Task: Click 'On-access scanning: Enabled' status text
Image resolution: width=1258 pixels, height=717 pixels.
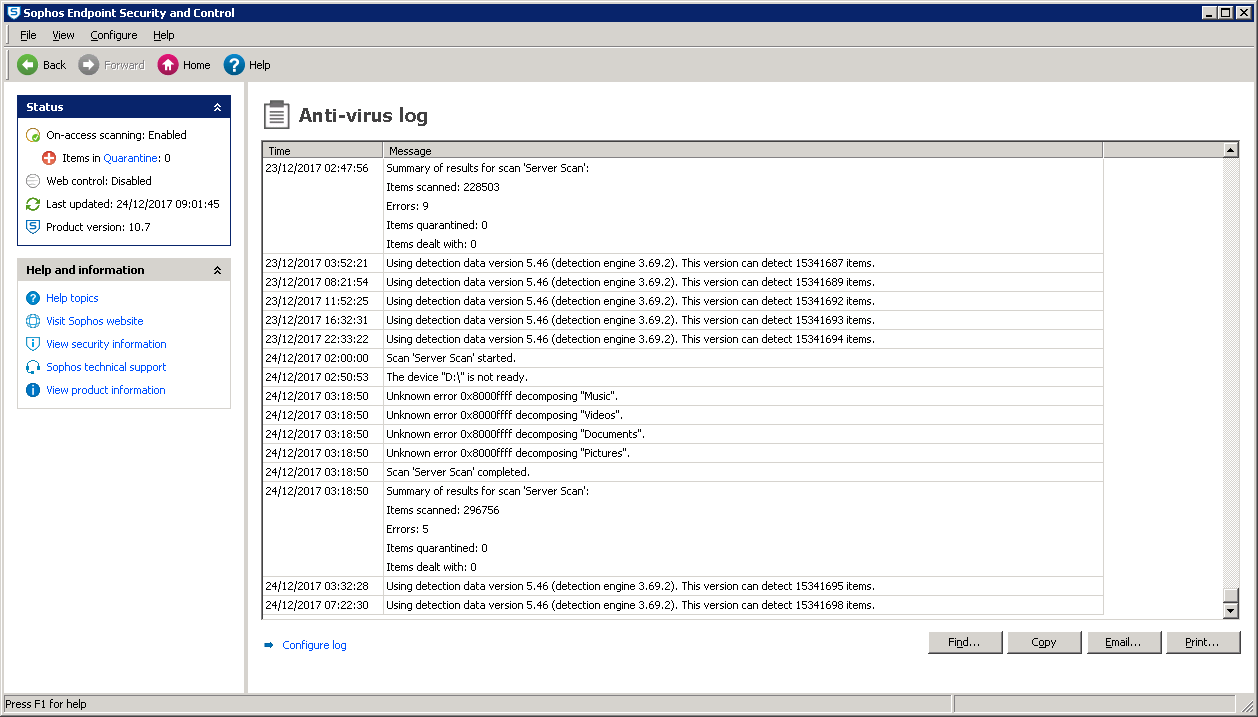Action: 116,135
